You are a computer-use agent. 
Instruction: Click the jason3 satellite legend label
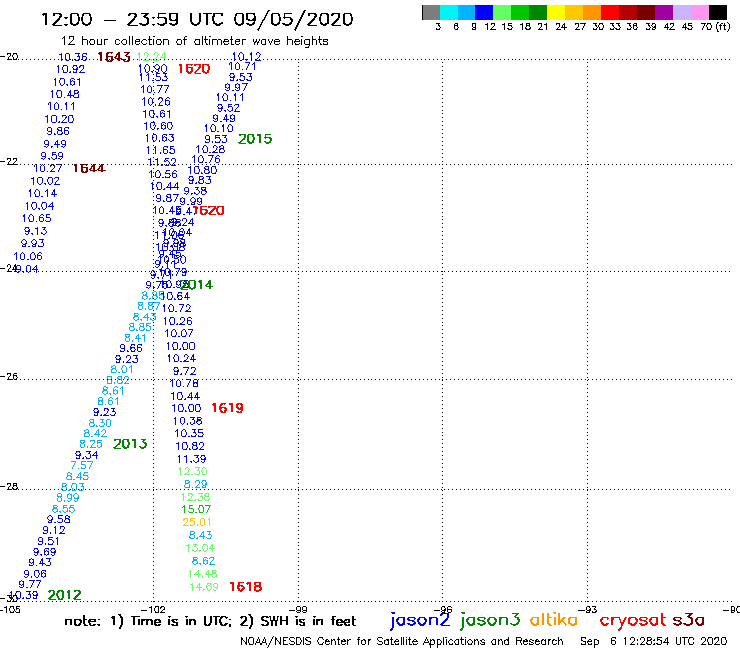pyautogui.click(x=490, y=620)
